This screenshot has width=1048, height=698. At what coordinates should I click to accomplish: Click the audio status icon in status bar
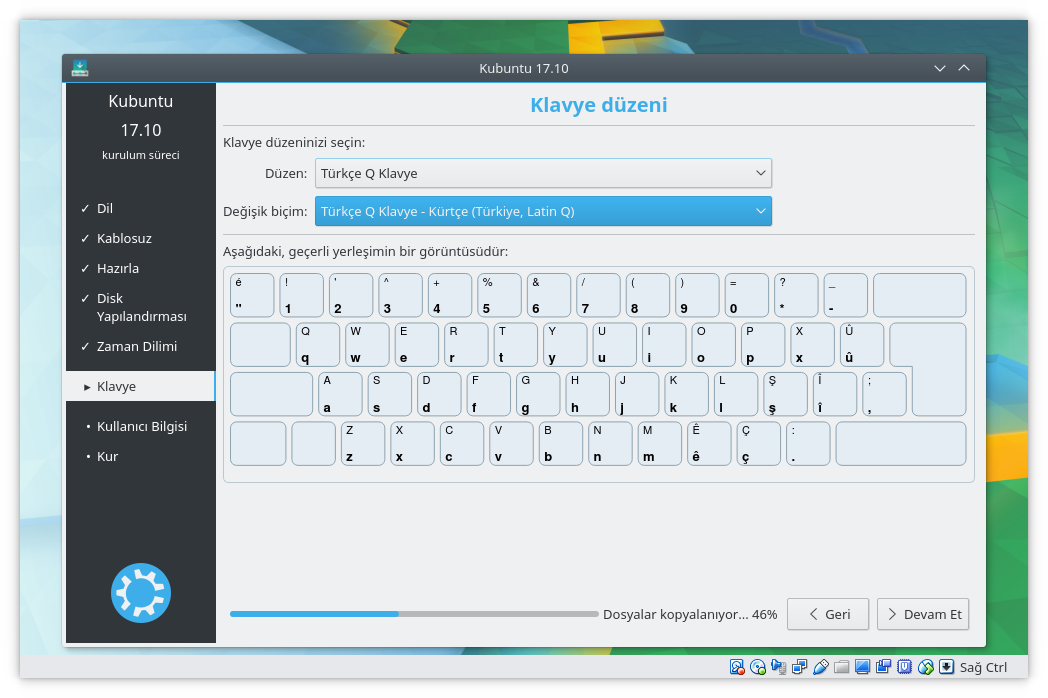tap(779, 667)
